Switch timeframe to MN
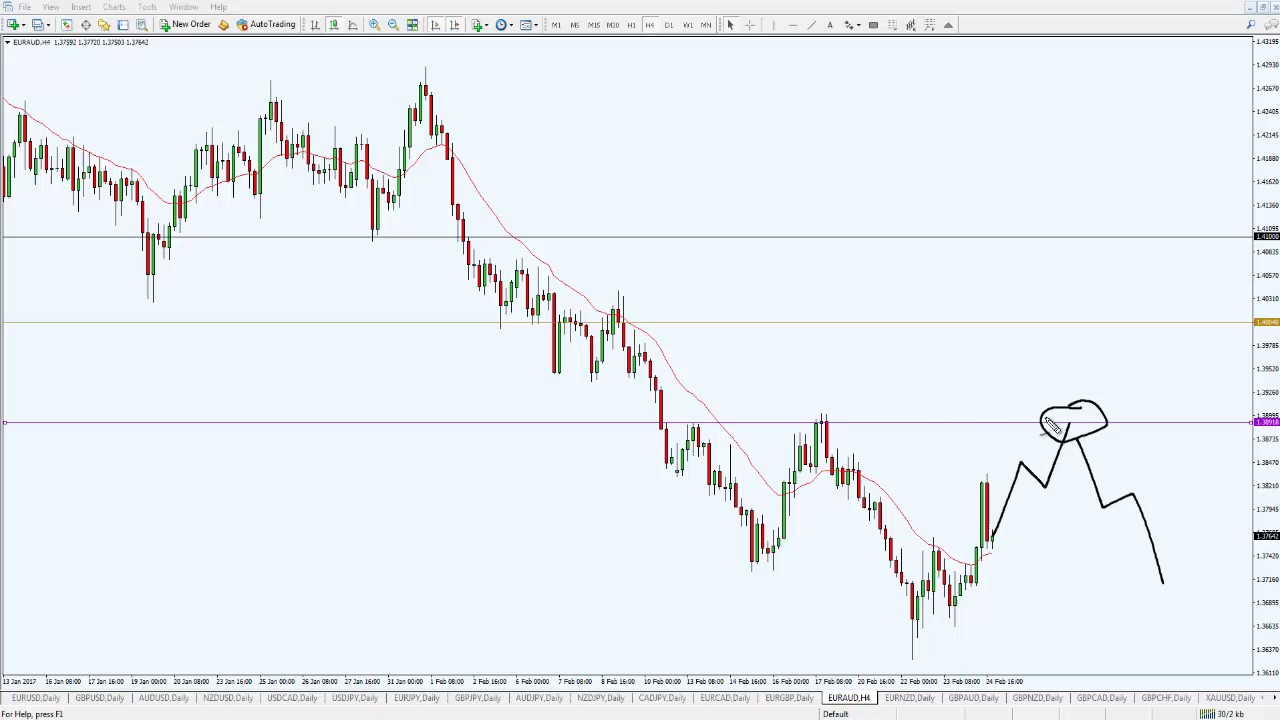The image size is (1280, 720). [x=706, y=25]
